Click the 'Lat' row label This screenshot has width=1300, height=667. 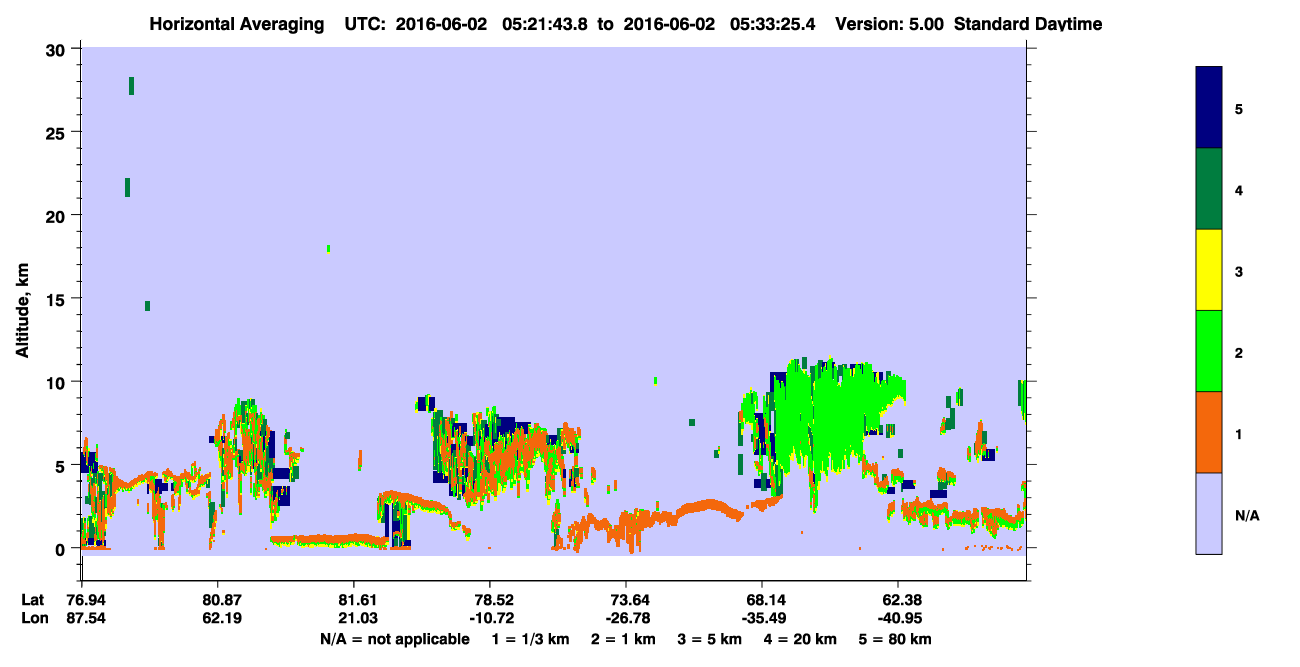(33, 599)
